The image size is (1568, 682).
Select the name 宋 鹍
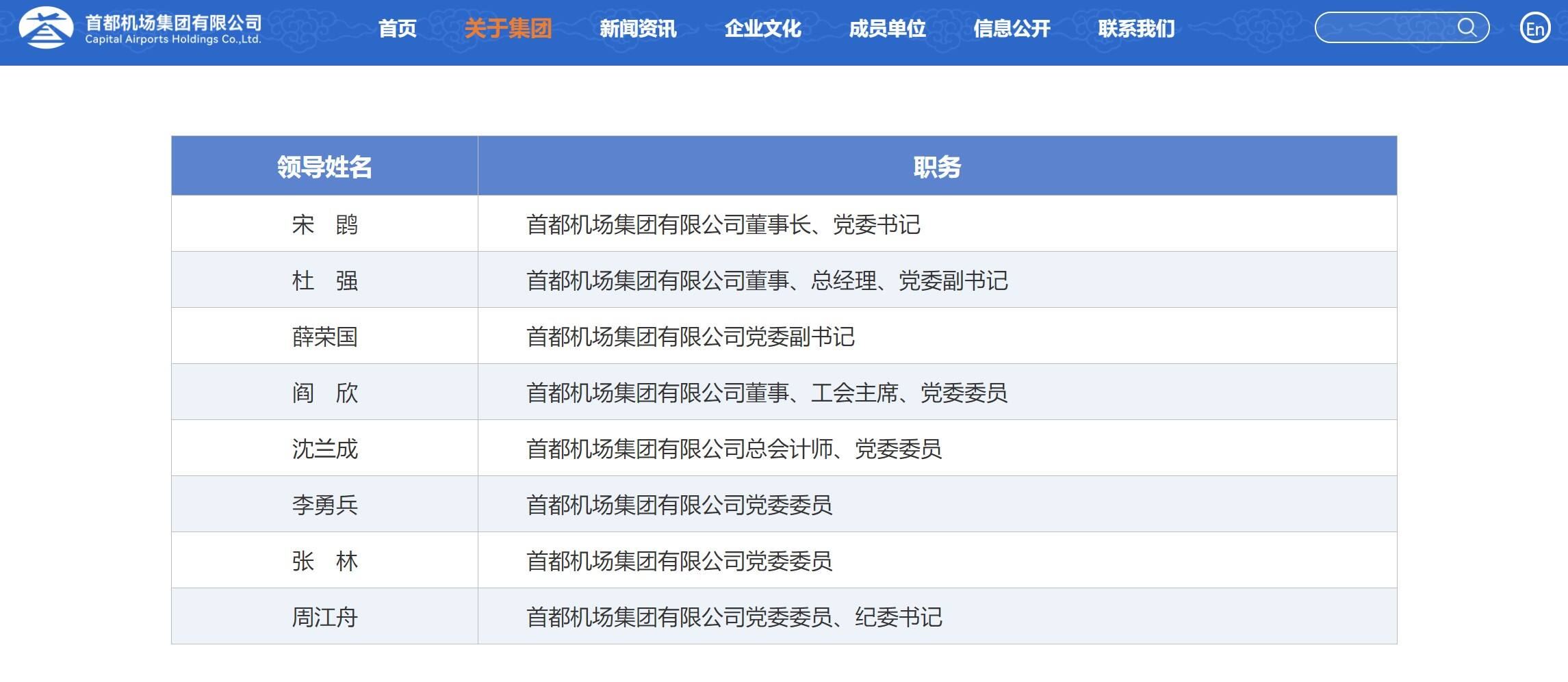325,224
